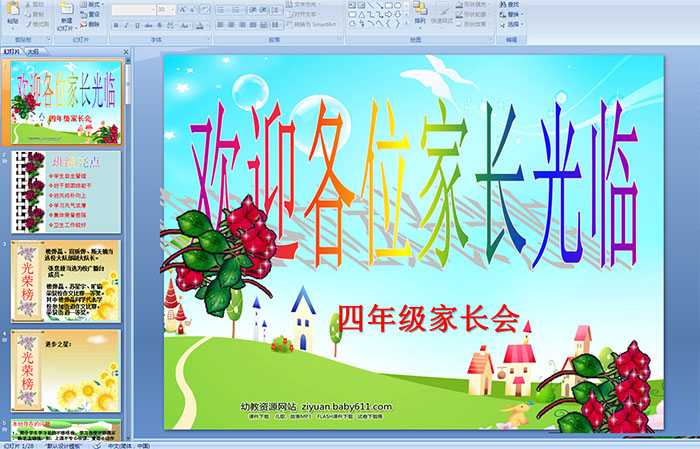Open the Numbering list button
Screen dimensions: 700x449
[x=238, y=10]
